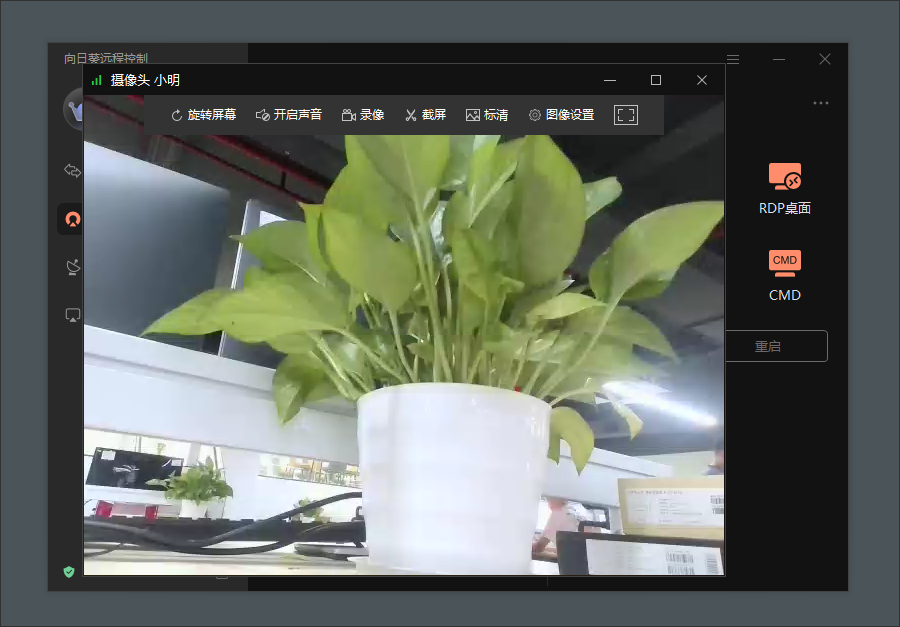
Task: Click the green signal strength indicator
Action: [96, 80]
